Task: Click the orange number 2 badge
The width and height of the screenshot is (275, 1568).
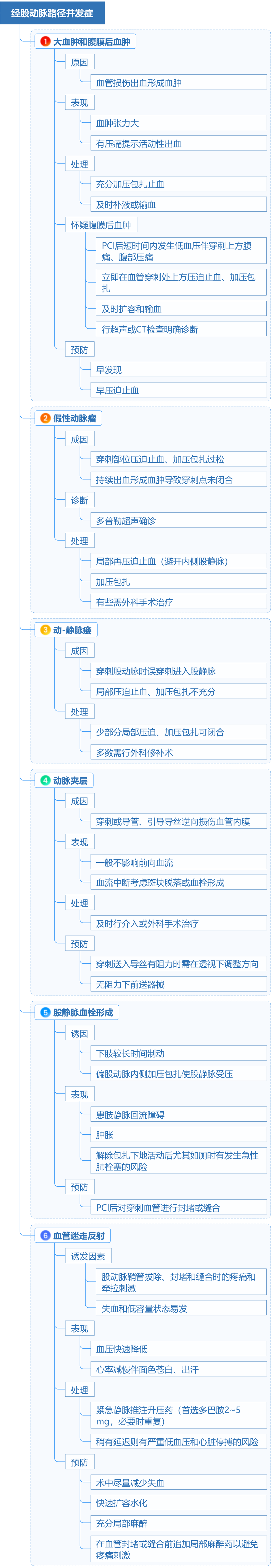Action: point(45,418)
